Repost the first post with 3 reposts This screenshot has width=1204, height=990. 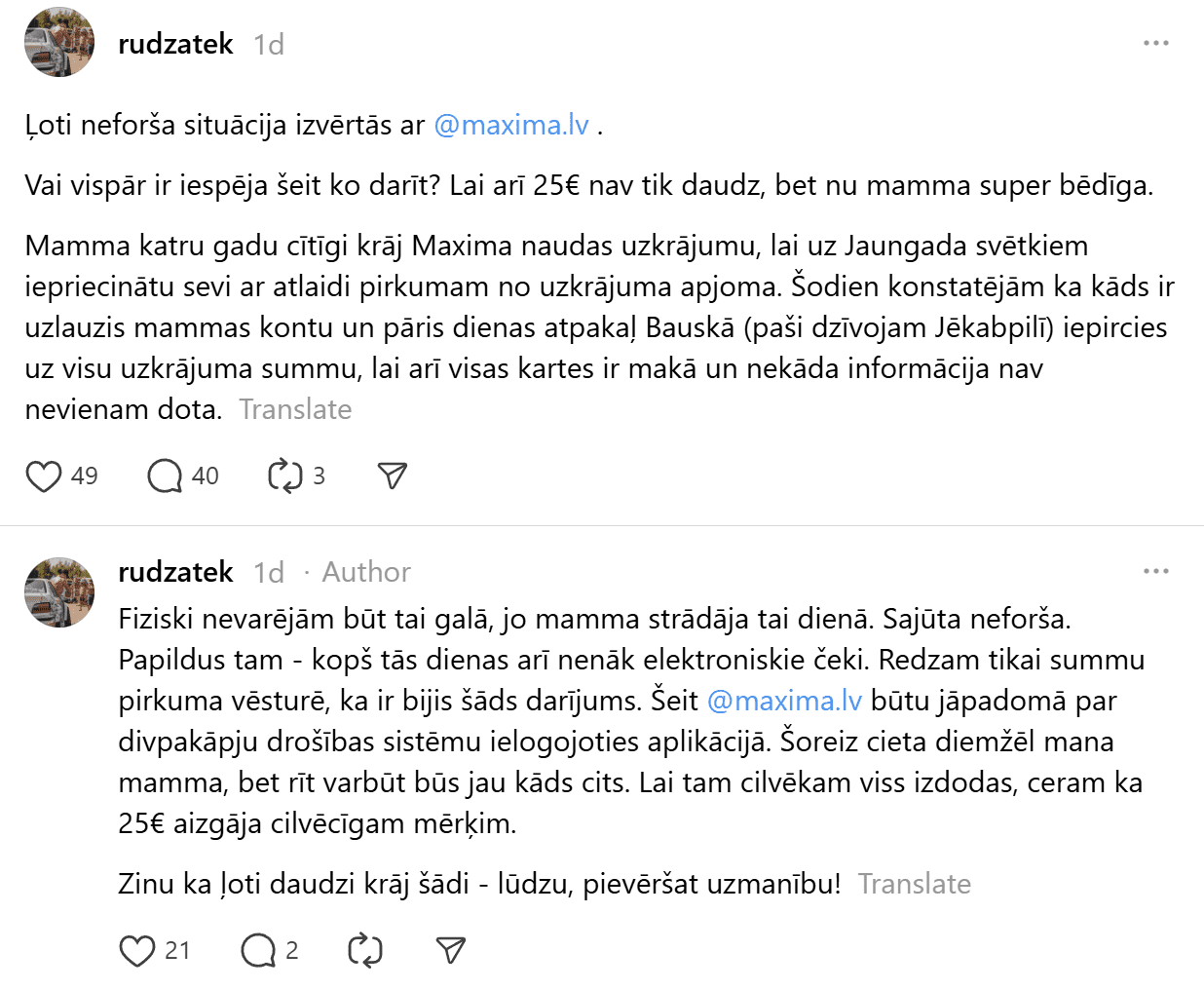[285, 476]
